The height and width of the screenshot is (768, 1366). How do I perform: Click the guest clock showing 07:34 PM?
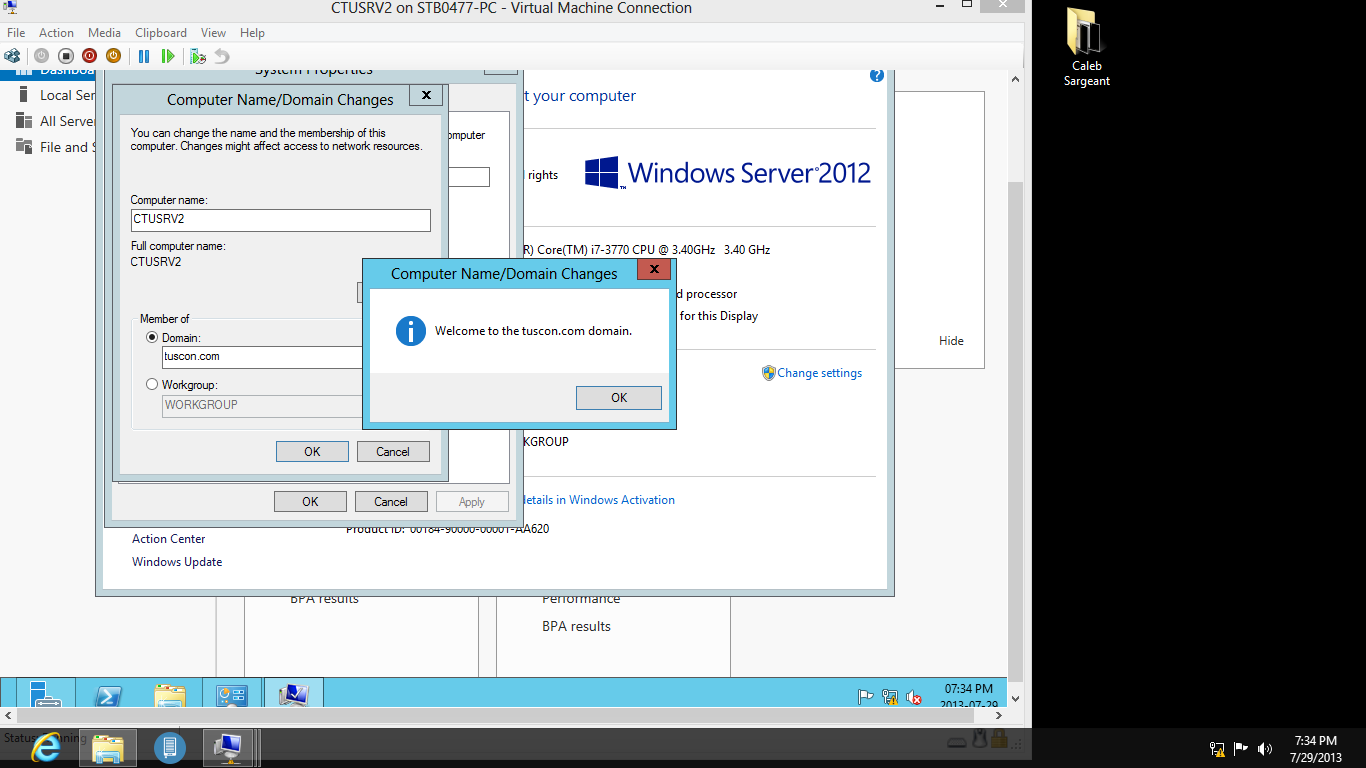pyautogui.click(x=969, y=696)
